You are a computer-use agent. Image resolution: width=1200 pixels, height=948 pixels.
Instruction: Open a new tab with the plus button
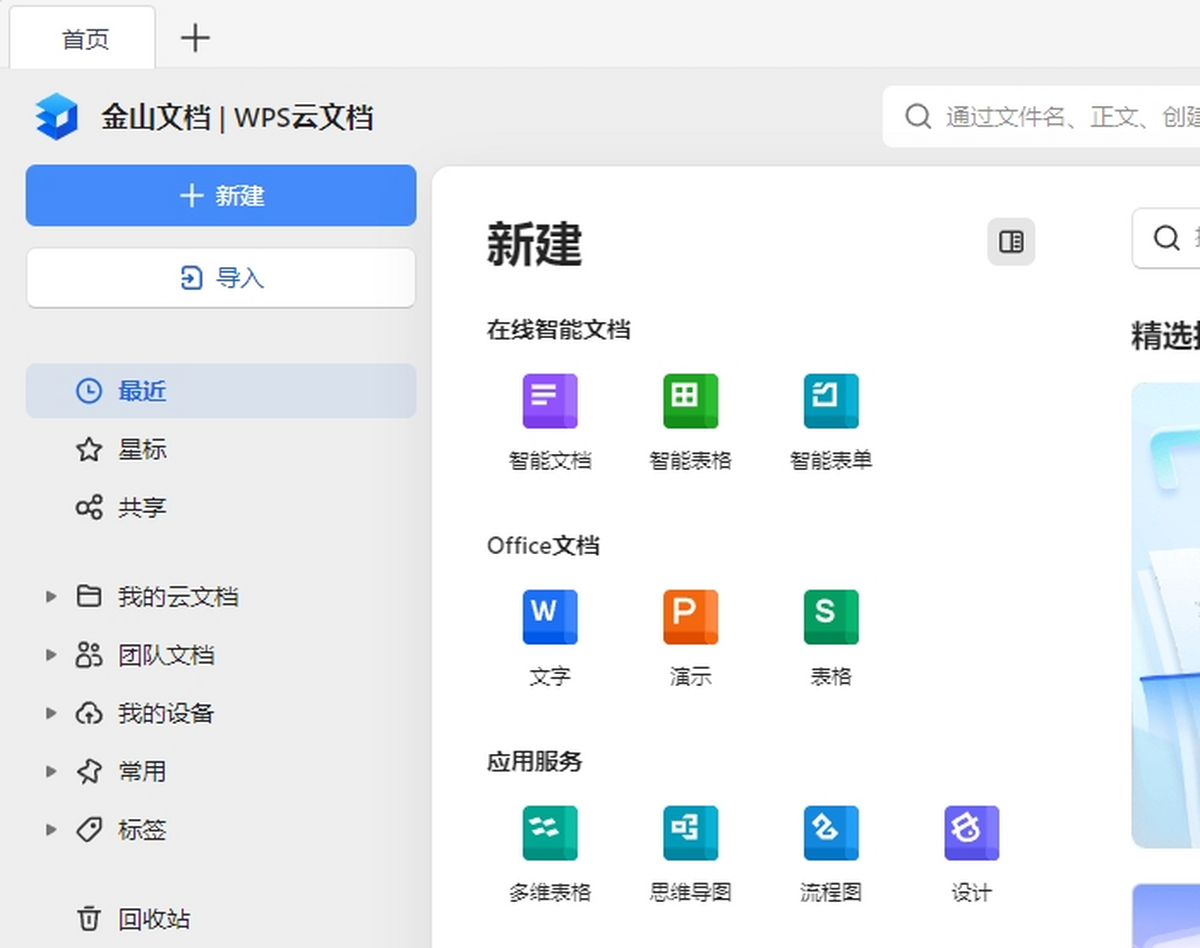(x=194, y=37)
